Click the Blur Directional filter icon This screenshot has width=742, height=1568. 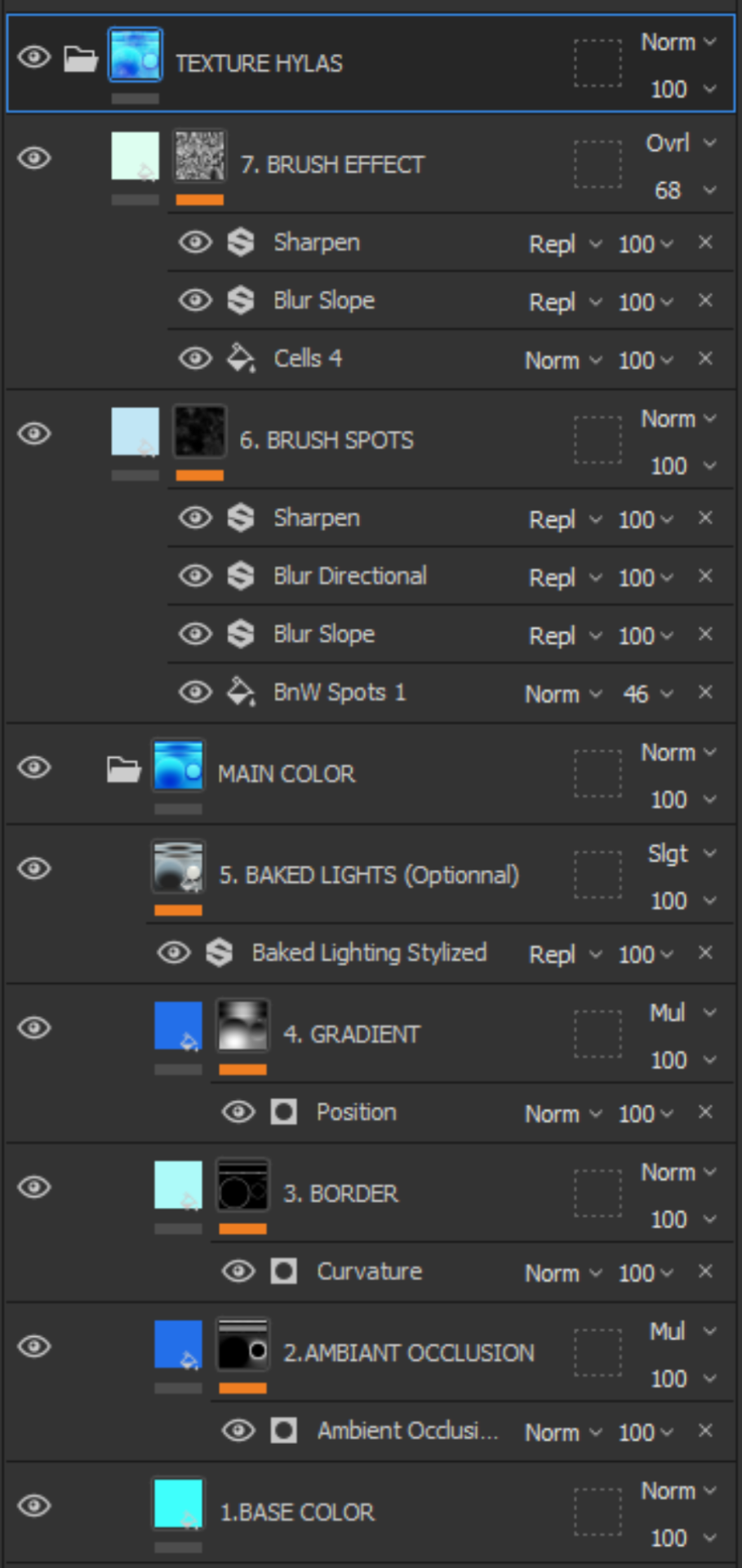tap(241, 576)
